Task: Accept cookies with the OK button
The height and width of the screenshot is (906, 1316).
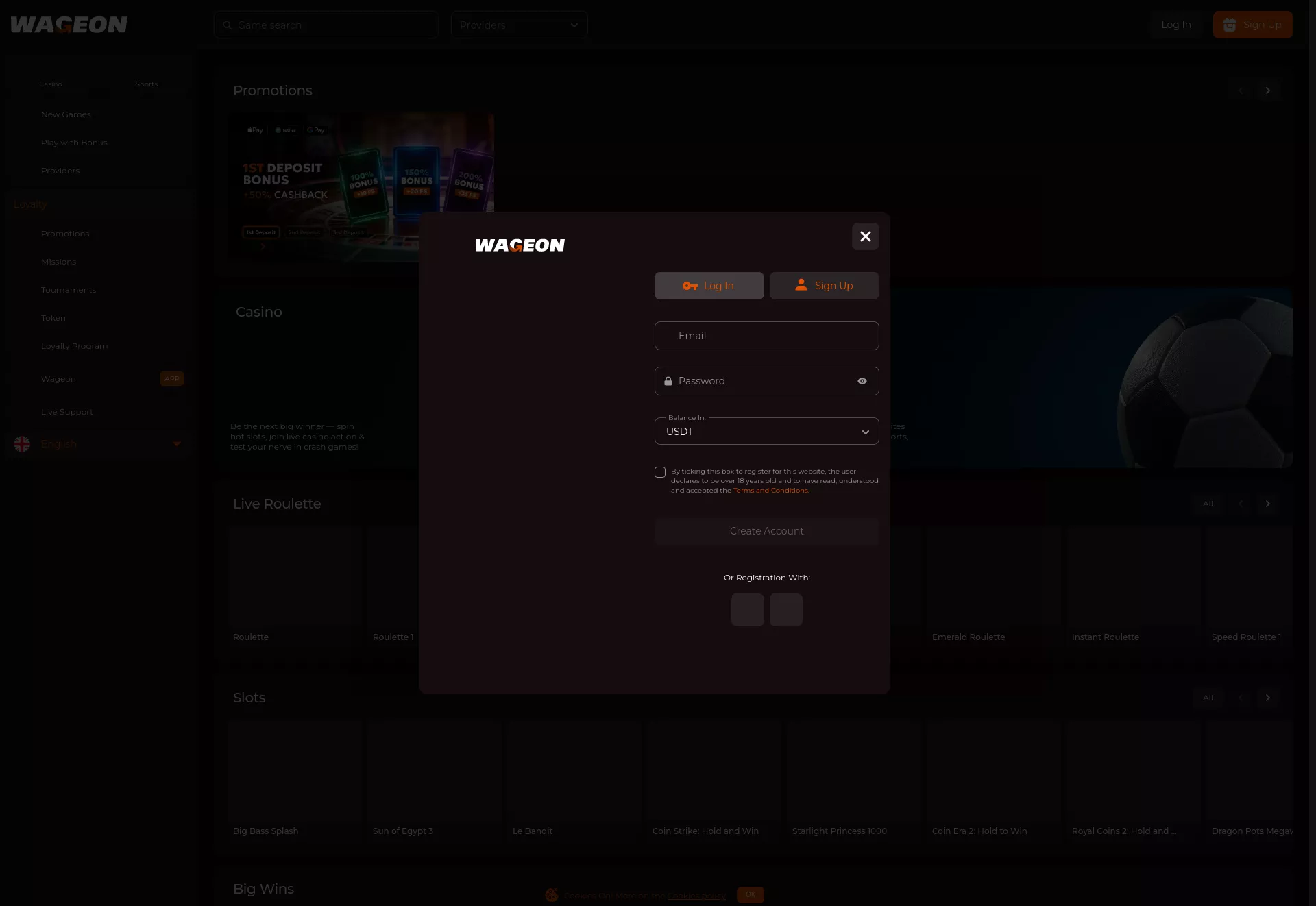Action: click(x=751, y=894)
